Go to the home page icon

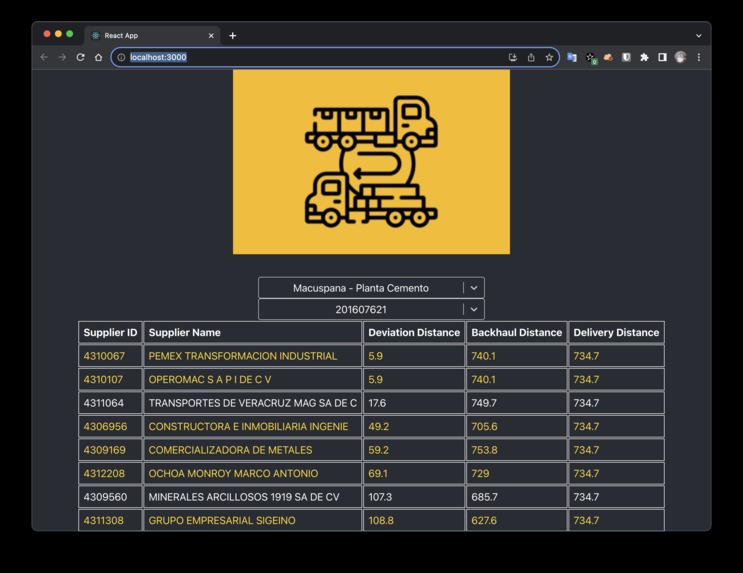pyautogui.click(x=99, y=57)
